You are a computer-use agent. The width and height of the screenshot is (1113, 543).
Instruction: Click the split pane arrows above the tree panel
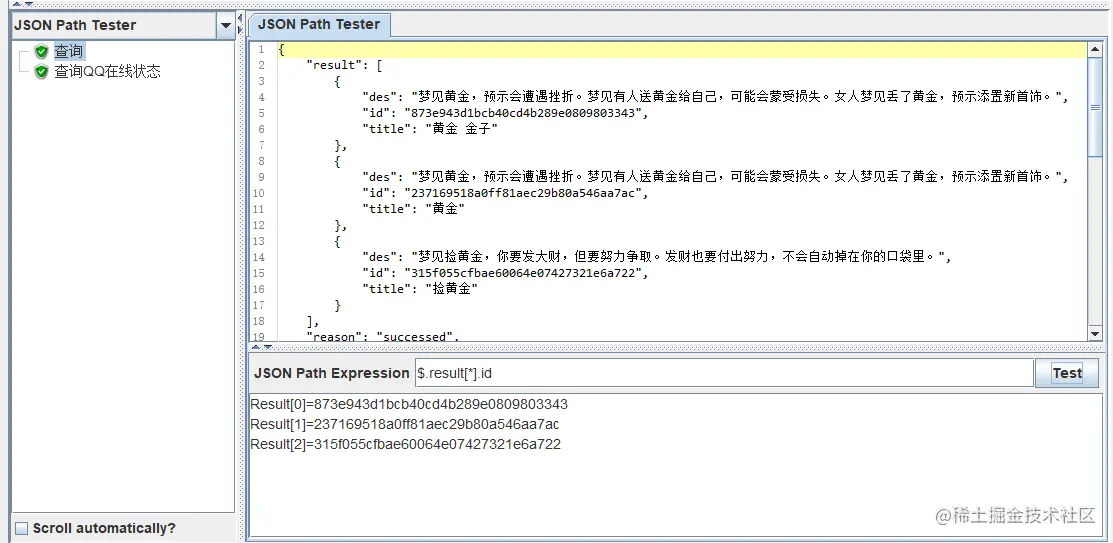(x=23, y=5)
